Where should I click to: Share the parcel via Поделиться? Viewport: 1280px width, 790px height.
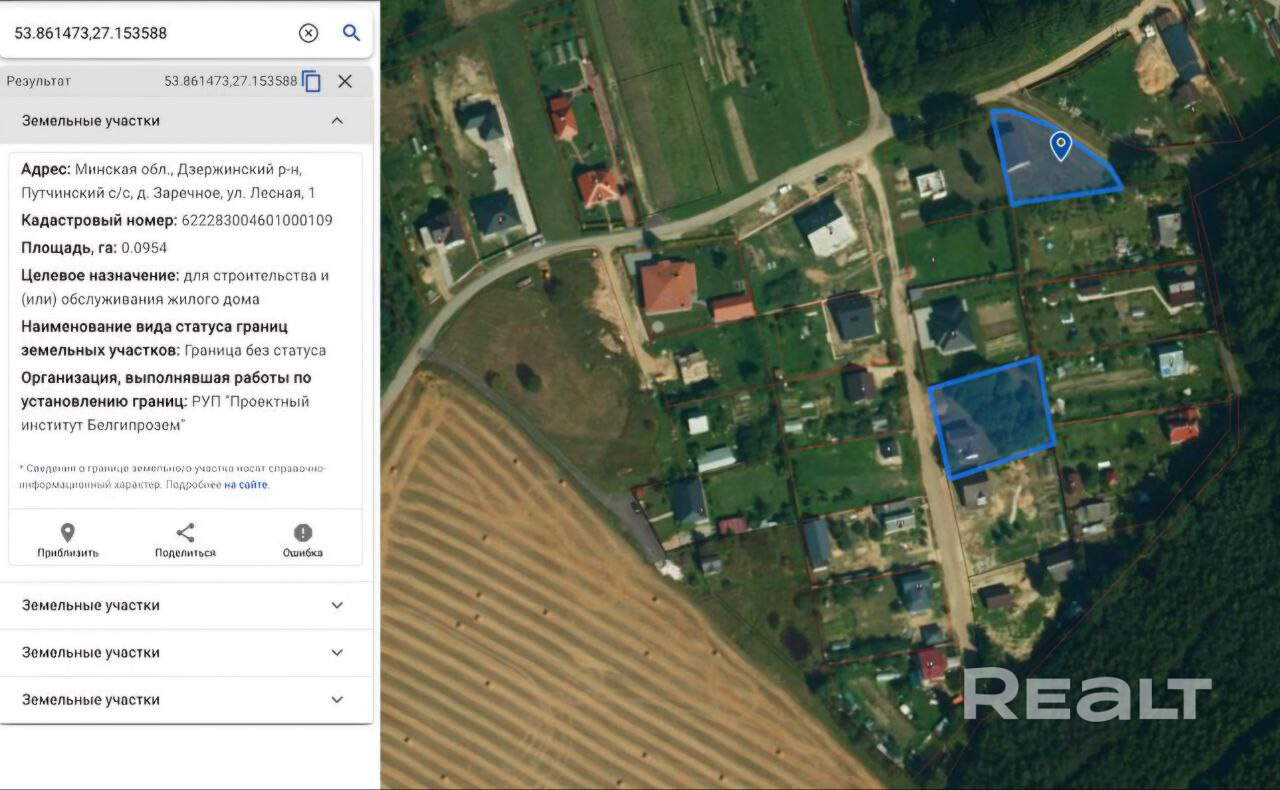185,540
